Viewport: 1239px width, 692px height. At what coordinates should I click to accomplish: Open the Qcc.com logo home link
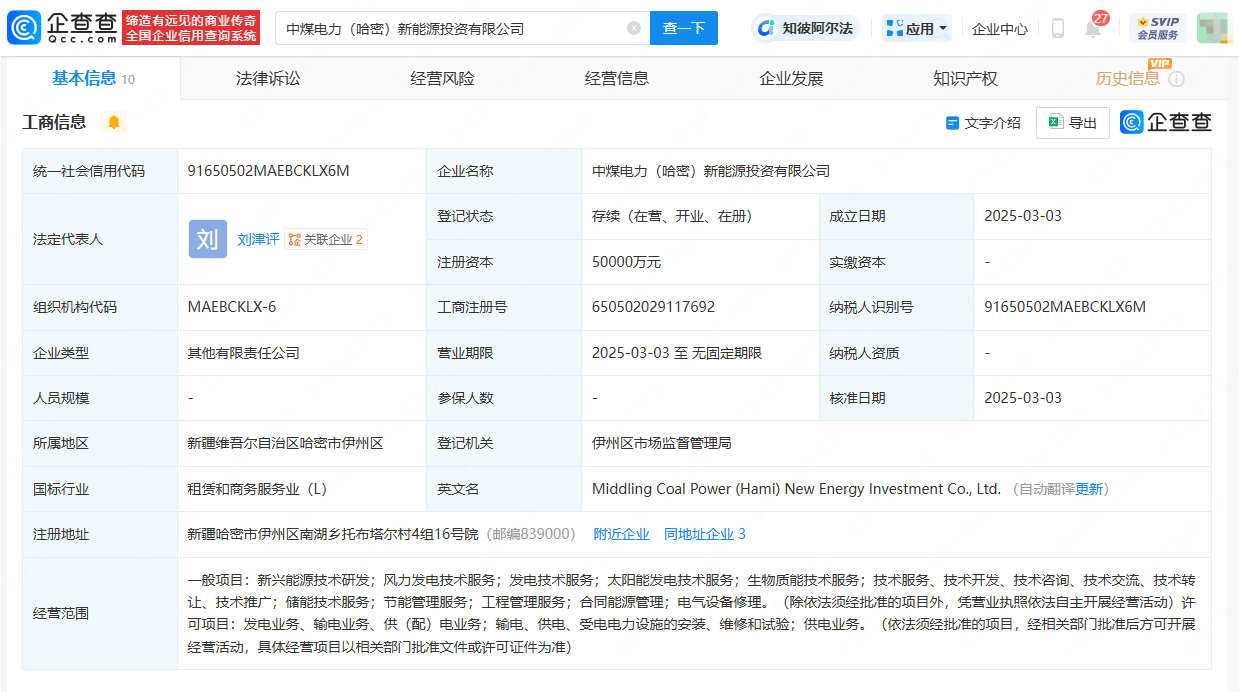pos(61,27)
